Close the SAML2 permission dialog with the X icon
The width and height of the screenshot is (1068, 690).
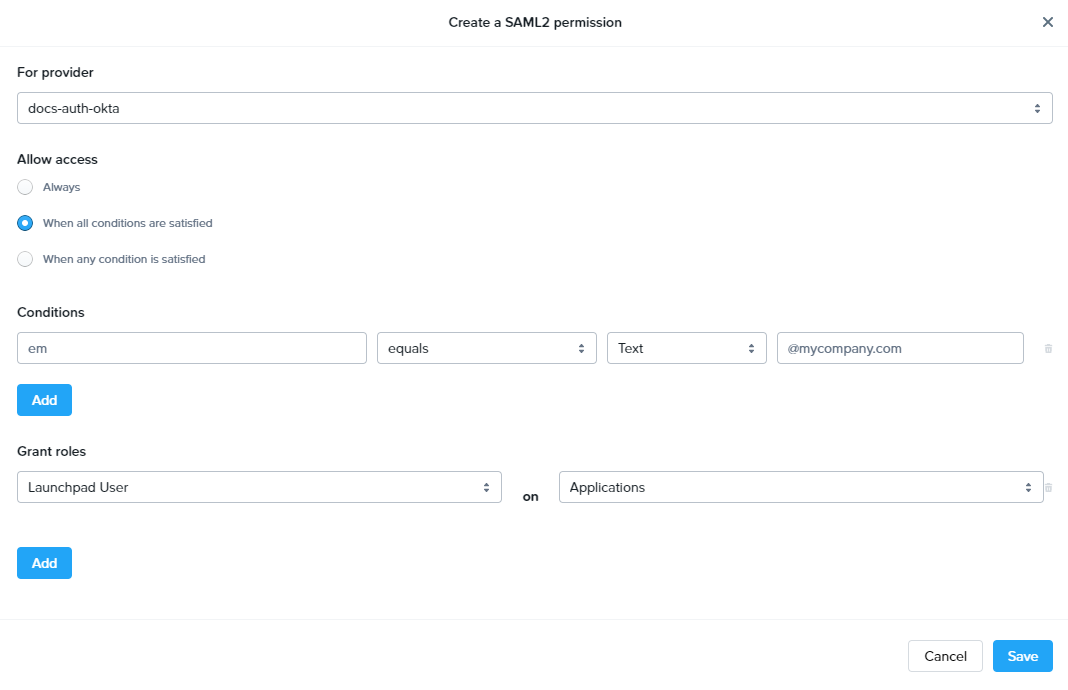[x=1047, y=22]
